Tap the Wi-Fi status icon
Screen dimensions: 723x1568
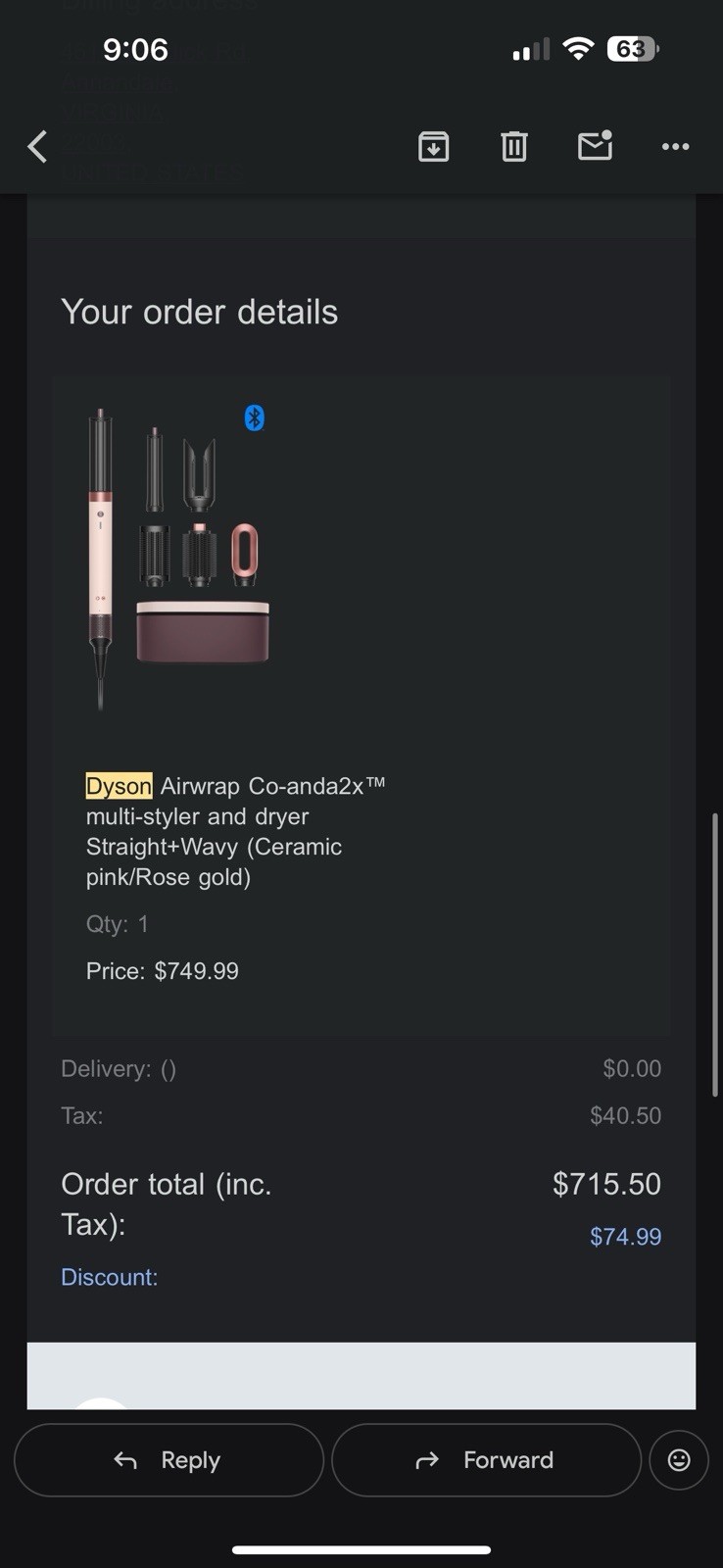(x=579, y=49)
